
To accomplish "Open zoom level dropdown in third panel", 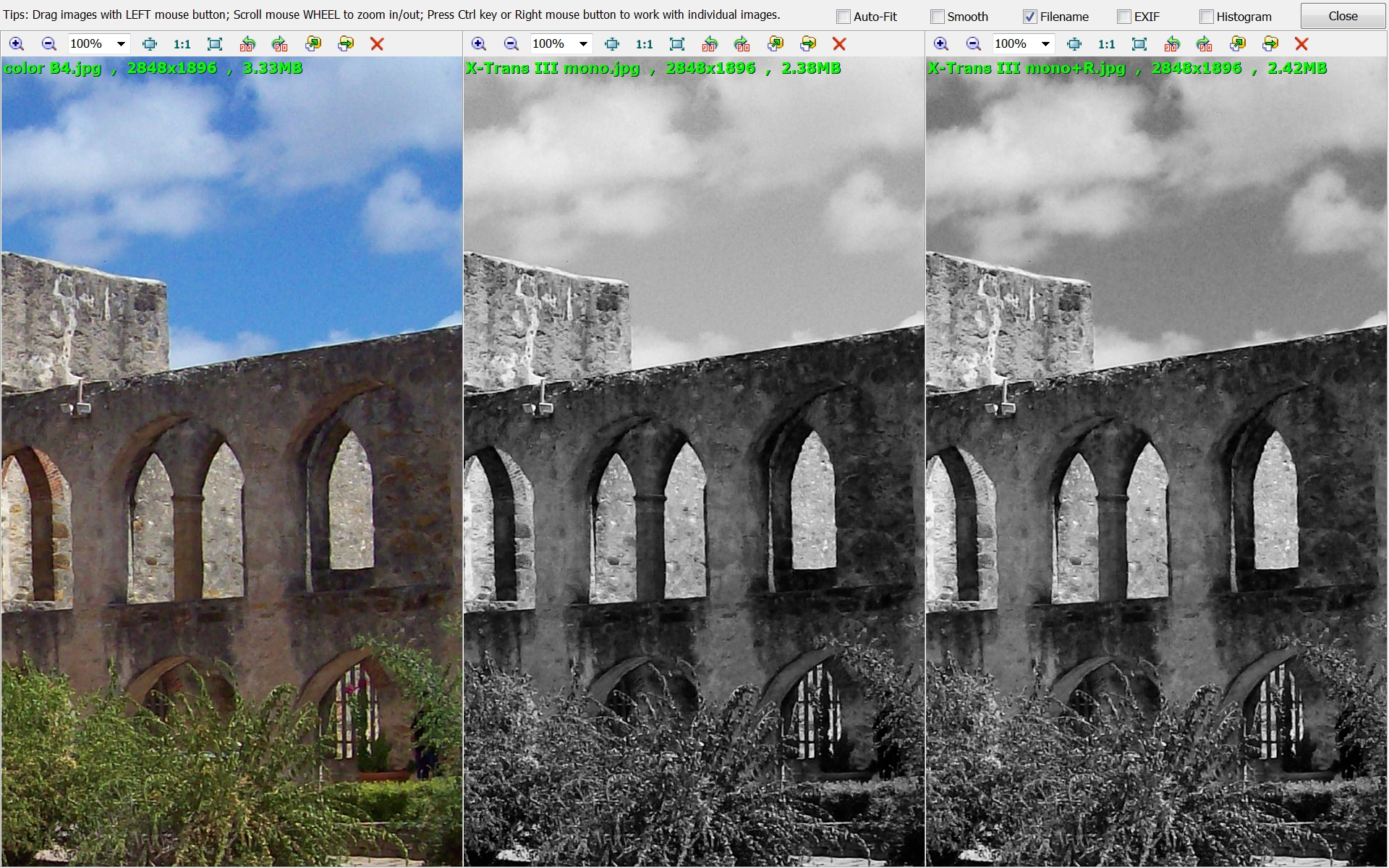I will (x=1045, y=44).
